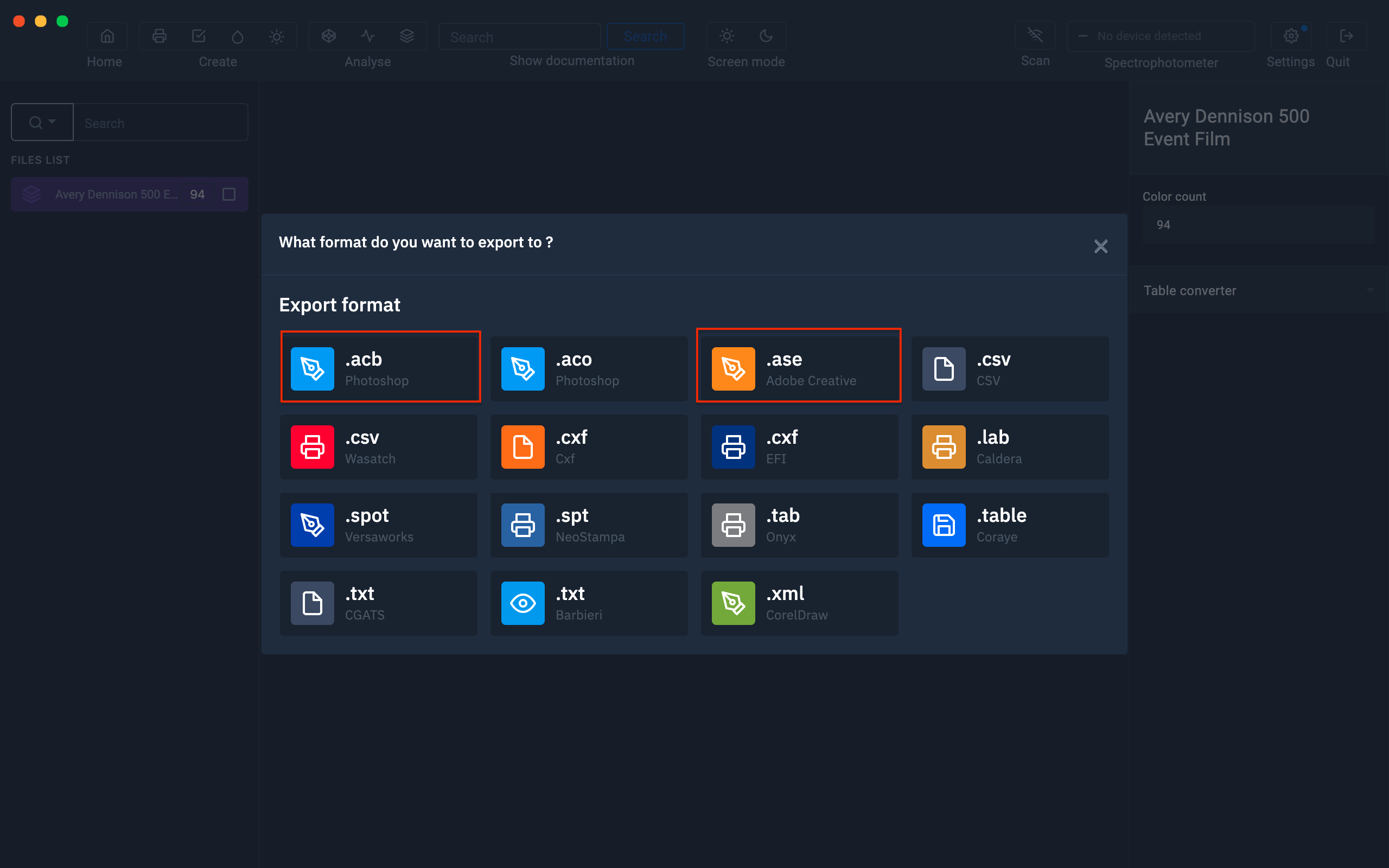Select the .txt CGATS export format
This screenshot has height=868, width=1389.
(x=379, y=603)
